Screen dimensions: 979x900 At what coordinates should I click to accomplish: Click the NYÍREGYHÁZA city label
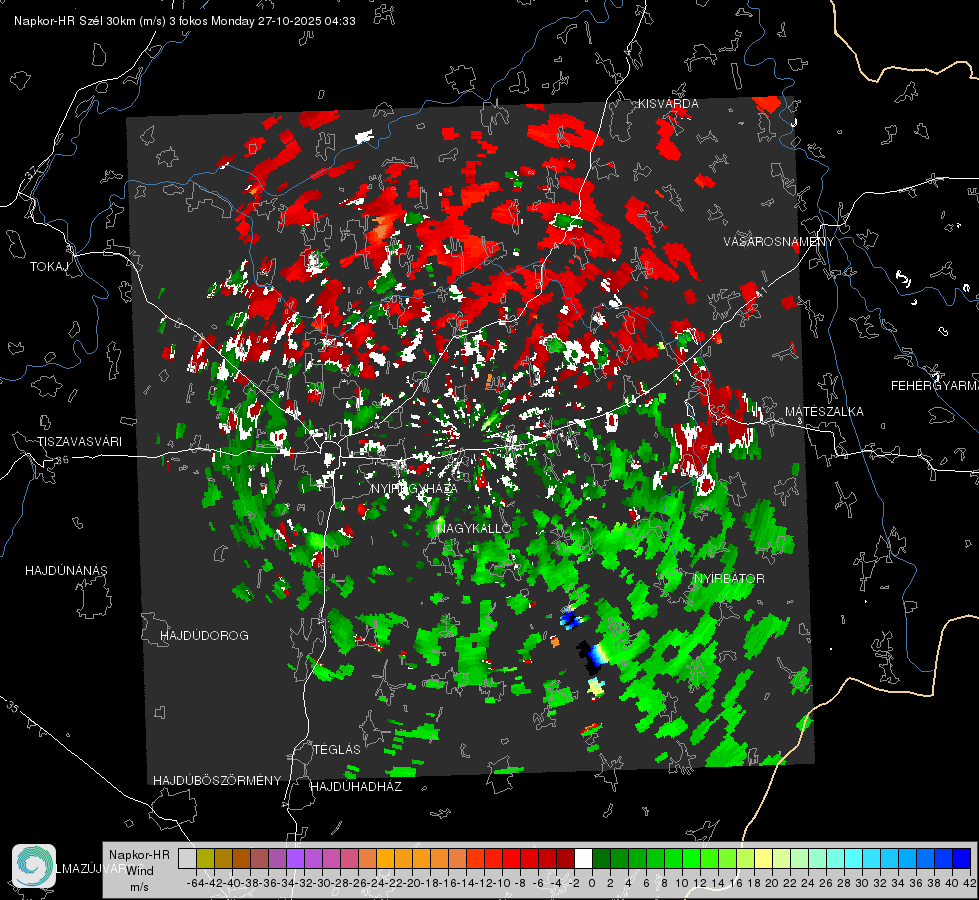click(x=414, y=488)
